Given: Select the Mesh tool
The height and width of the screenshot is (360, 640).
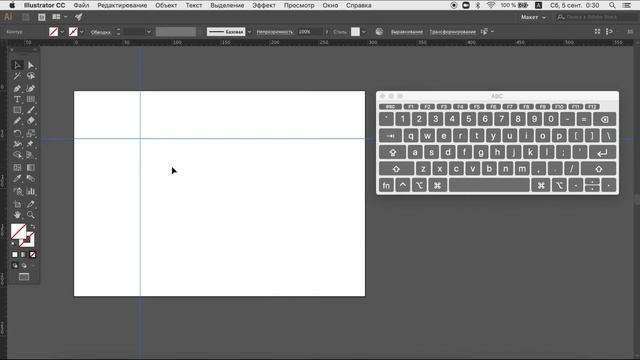Looking at the screenshot, I should pyautogui.click(x=17, y=168).
